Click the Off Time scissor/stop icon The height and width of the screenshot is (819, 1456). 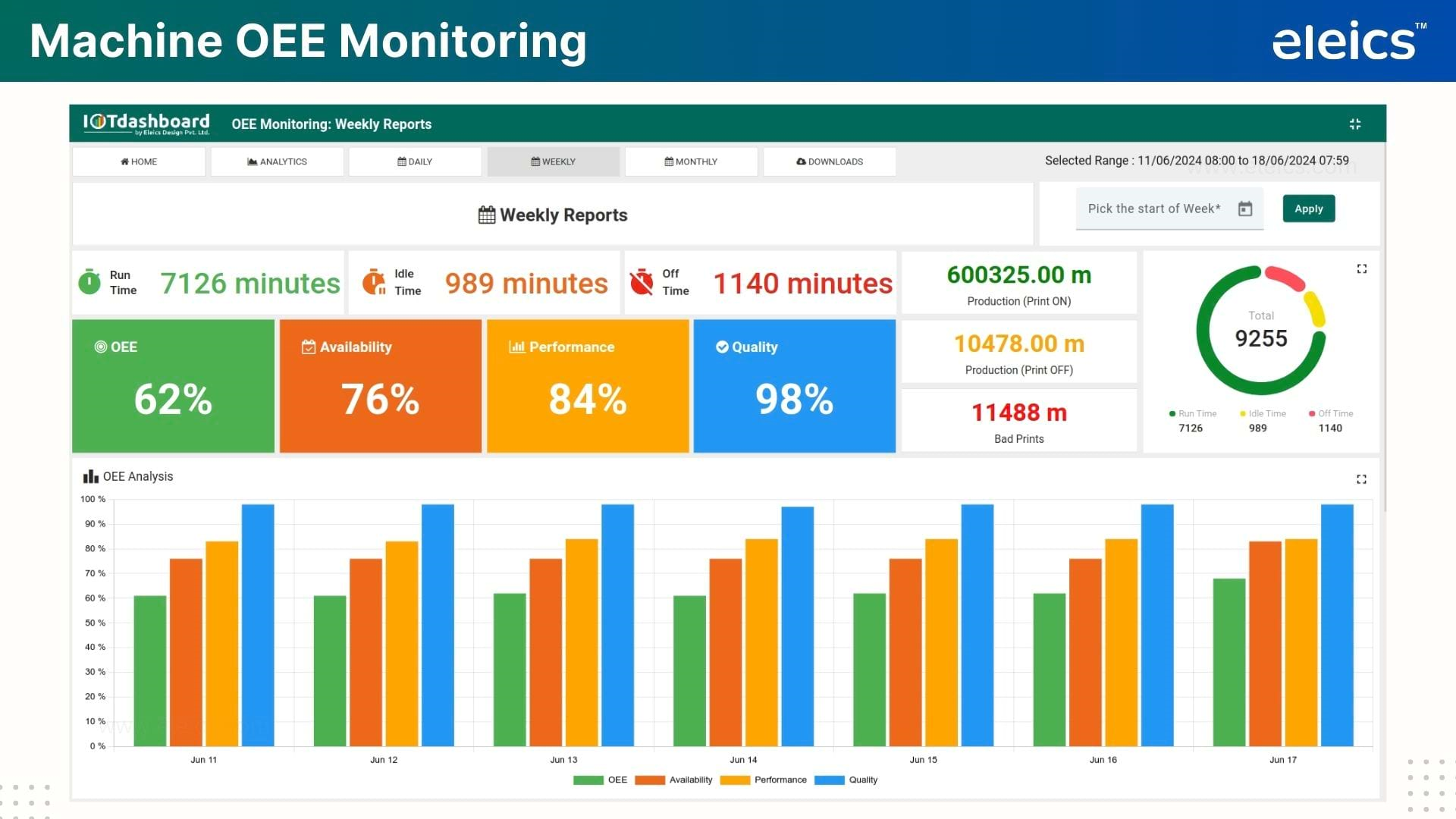[x=641, y=282]
